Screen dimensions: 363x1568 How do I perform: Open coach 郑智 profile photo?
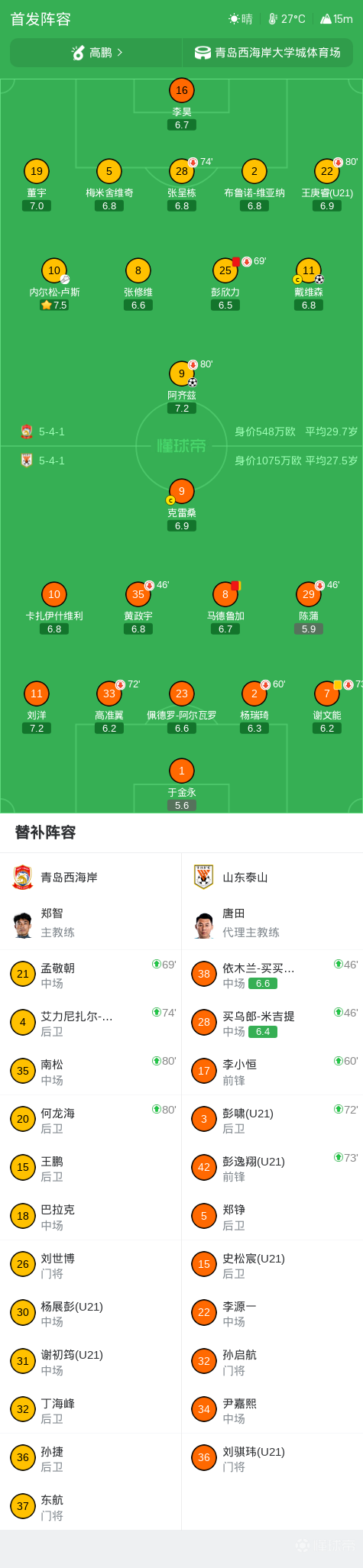(x=23, y=925)
